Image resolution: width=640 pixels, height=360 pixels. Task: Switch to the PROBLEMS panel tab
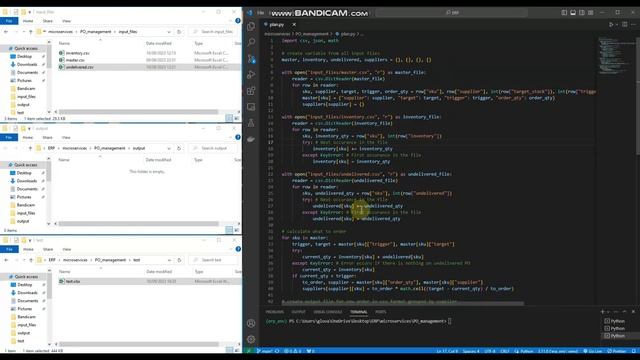tap(275, 312)
